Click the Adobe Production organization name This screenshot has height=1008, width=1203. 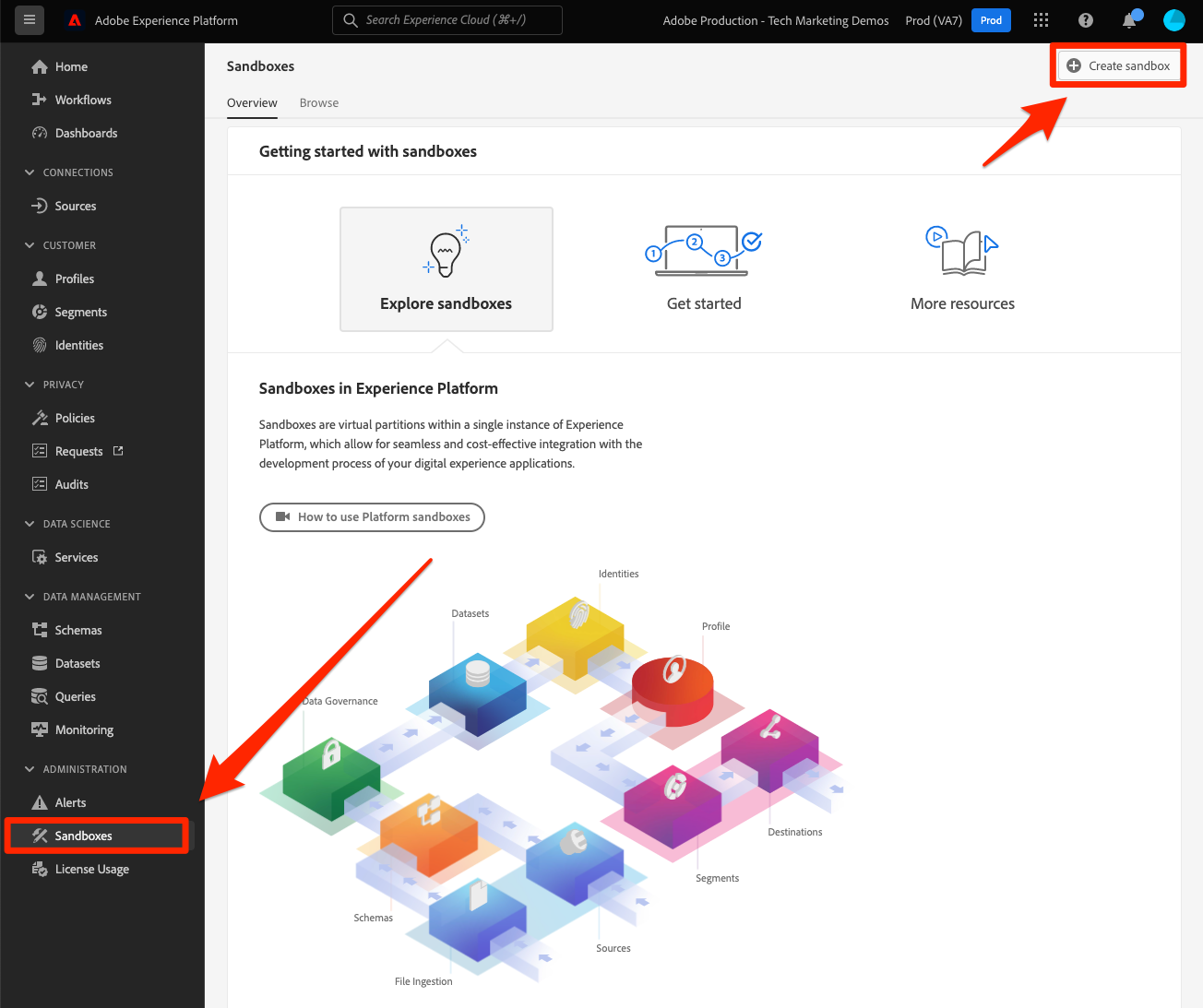[776, 20]
